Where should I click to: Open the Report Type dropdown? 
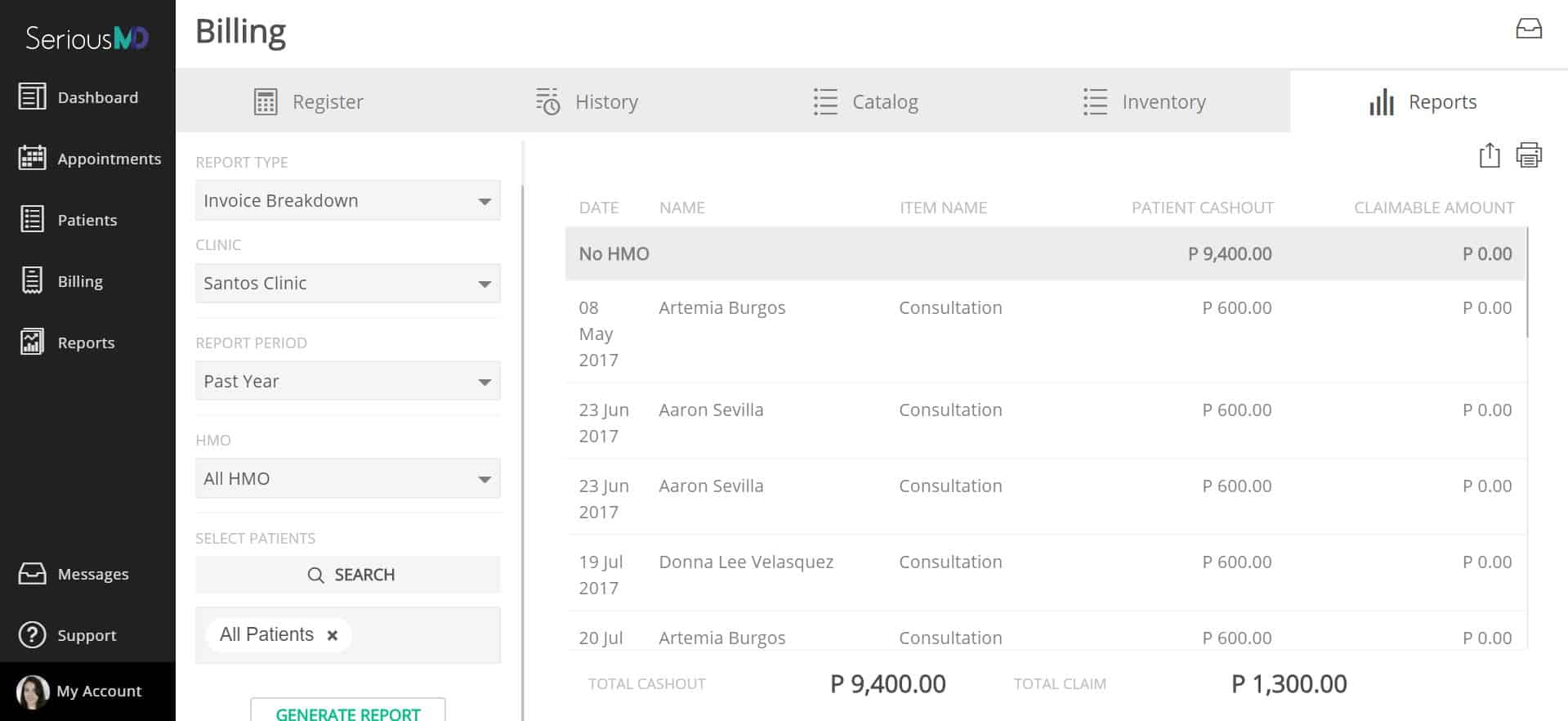click(348, 200)
